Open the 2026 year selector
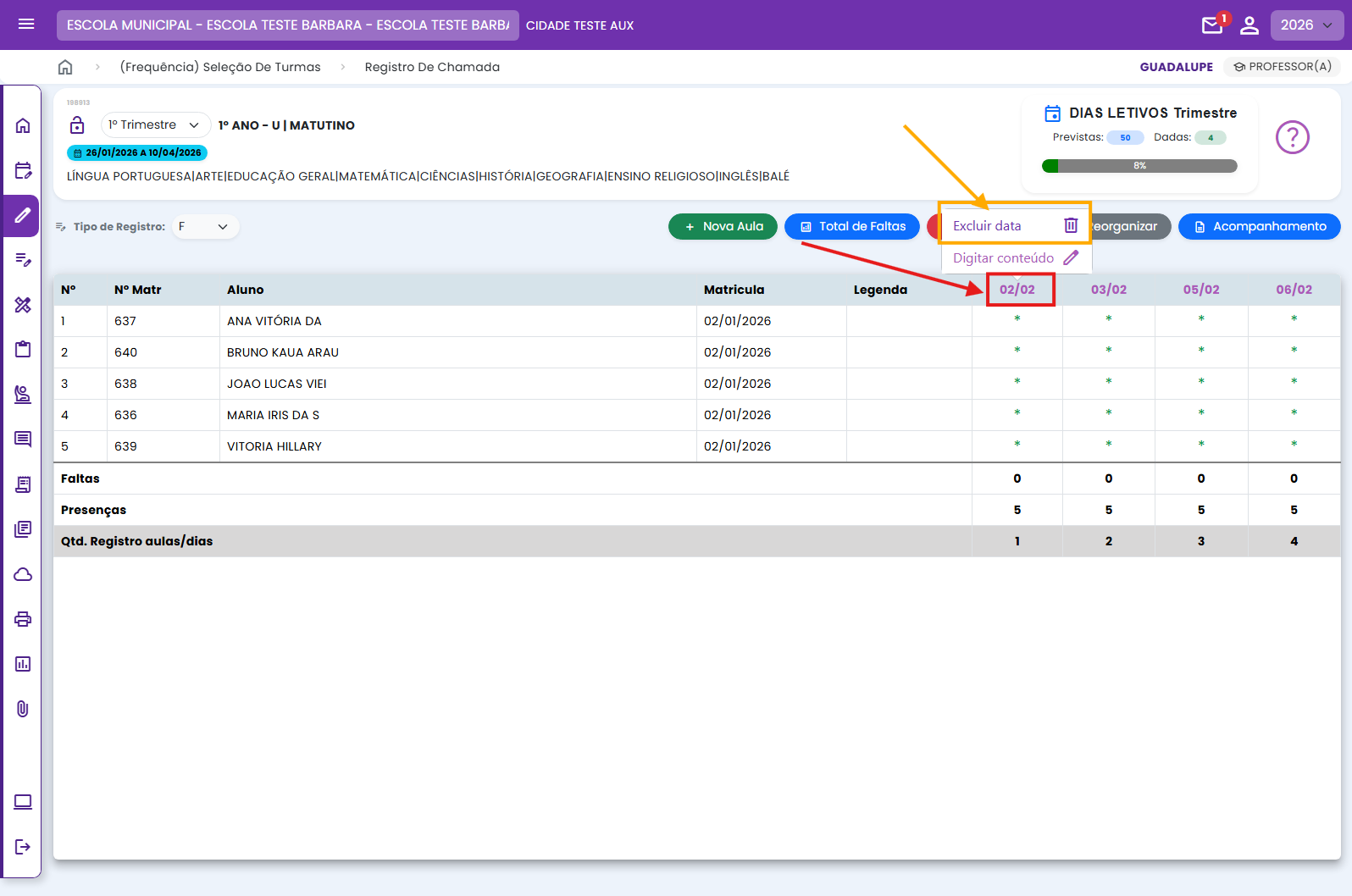This screenshot has width=1352, height=896. click(x=1306, y=25)
